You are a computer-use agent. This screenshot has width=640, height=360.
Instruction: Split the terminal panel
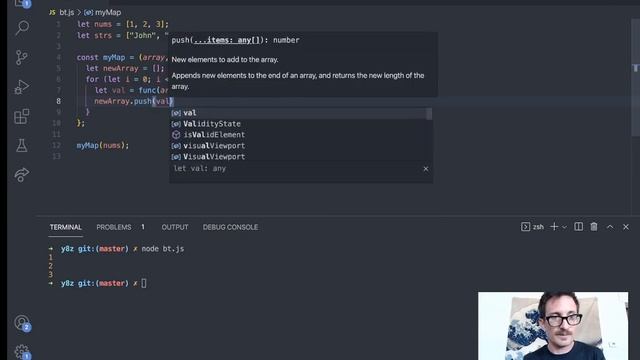pyautogui.click(x=578, y=227)
